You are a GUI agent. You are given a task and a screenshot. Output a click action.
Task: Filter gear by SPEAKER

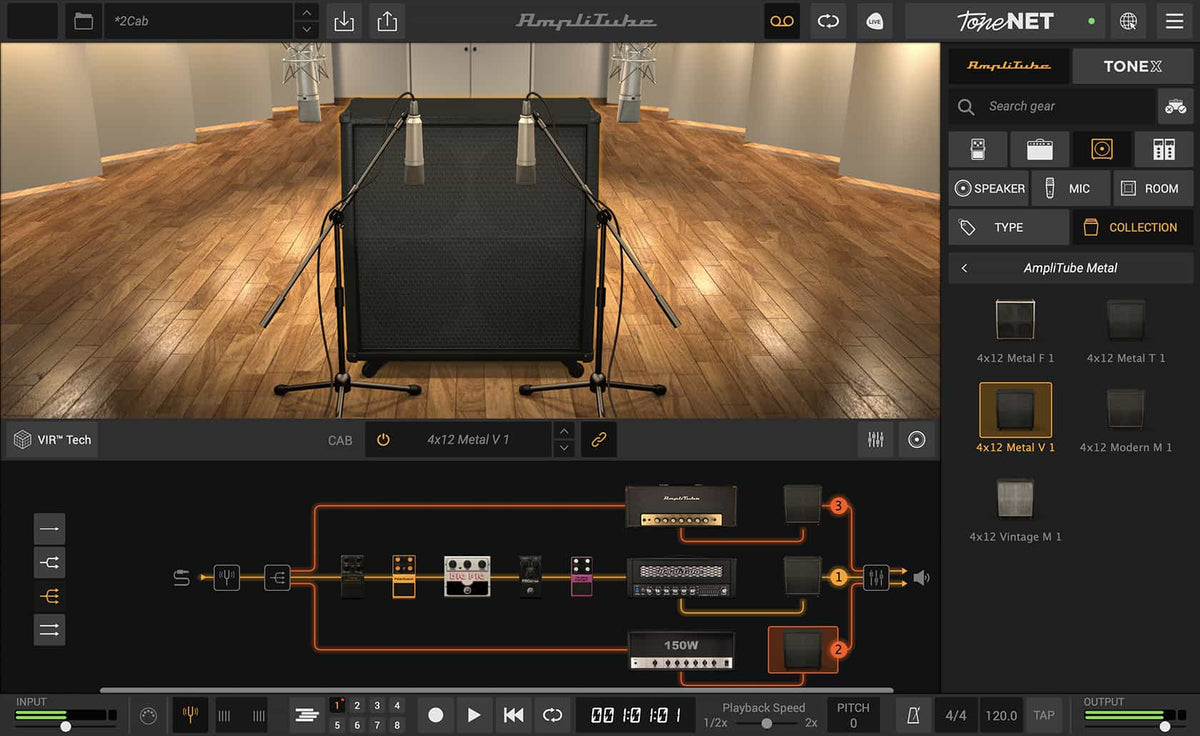coord(989,188)
